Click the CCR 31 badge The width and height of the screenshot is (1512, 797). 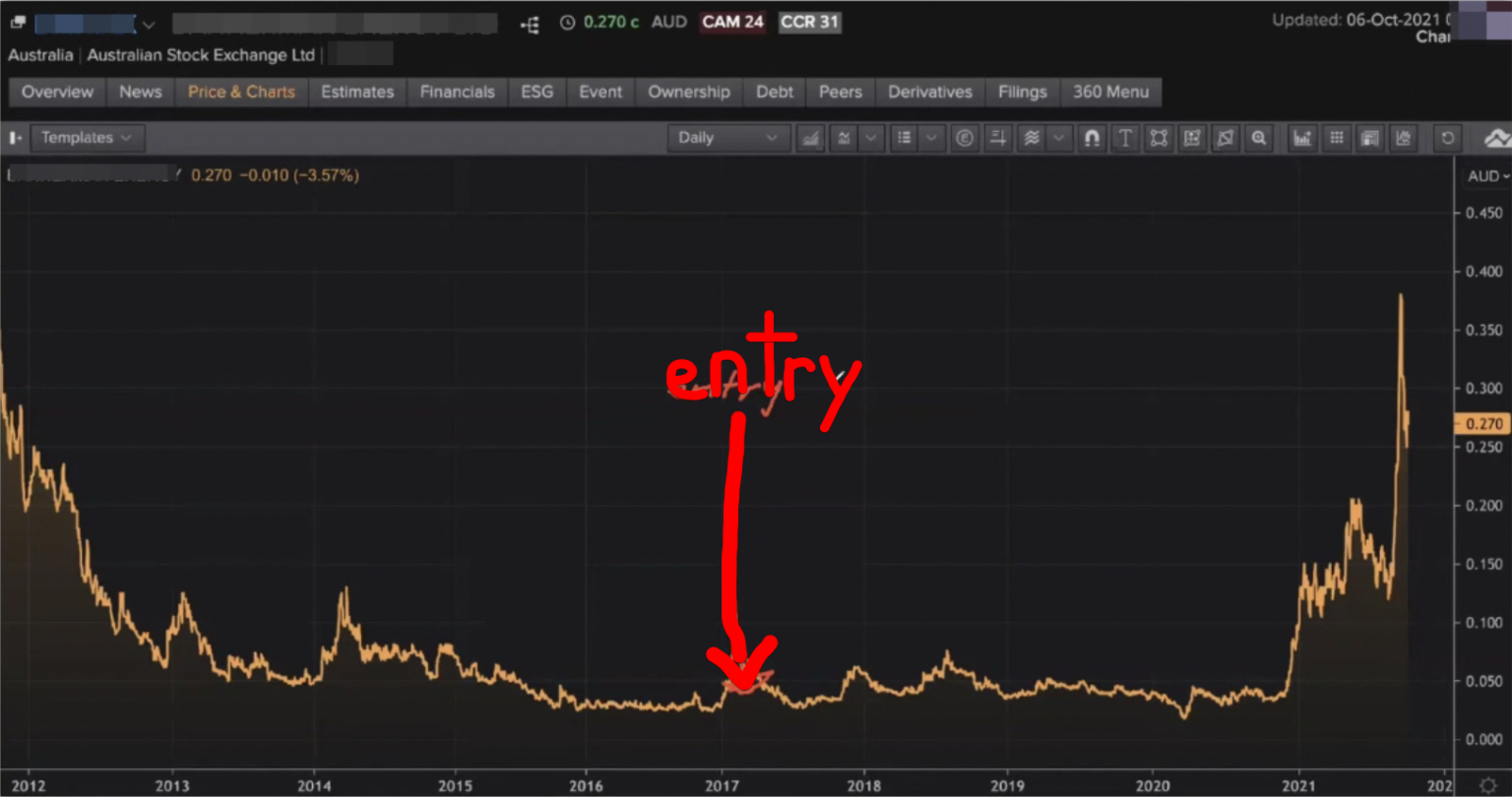(x=809, y=22)
